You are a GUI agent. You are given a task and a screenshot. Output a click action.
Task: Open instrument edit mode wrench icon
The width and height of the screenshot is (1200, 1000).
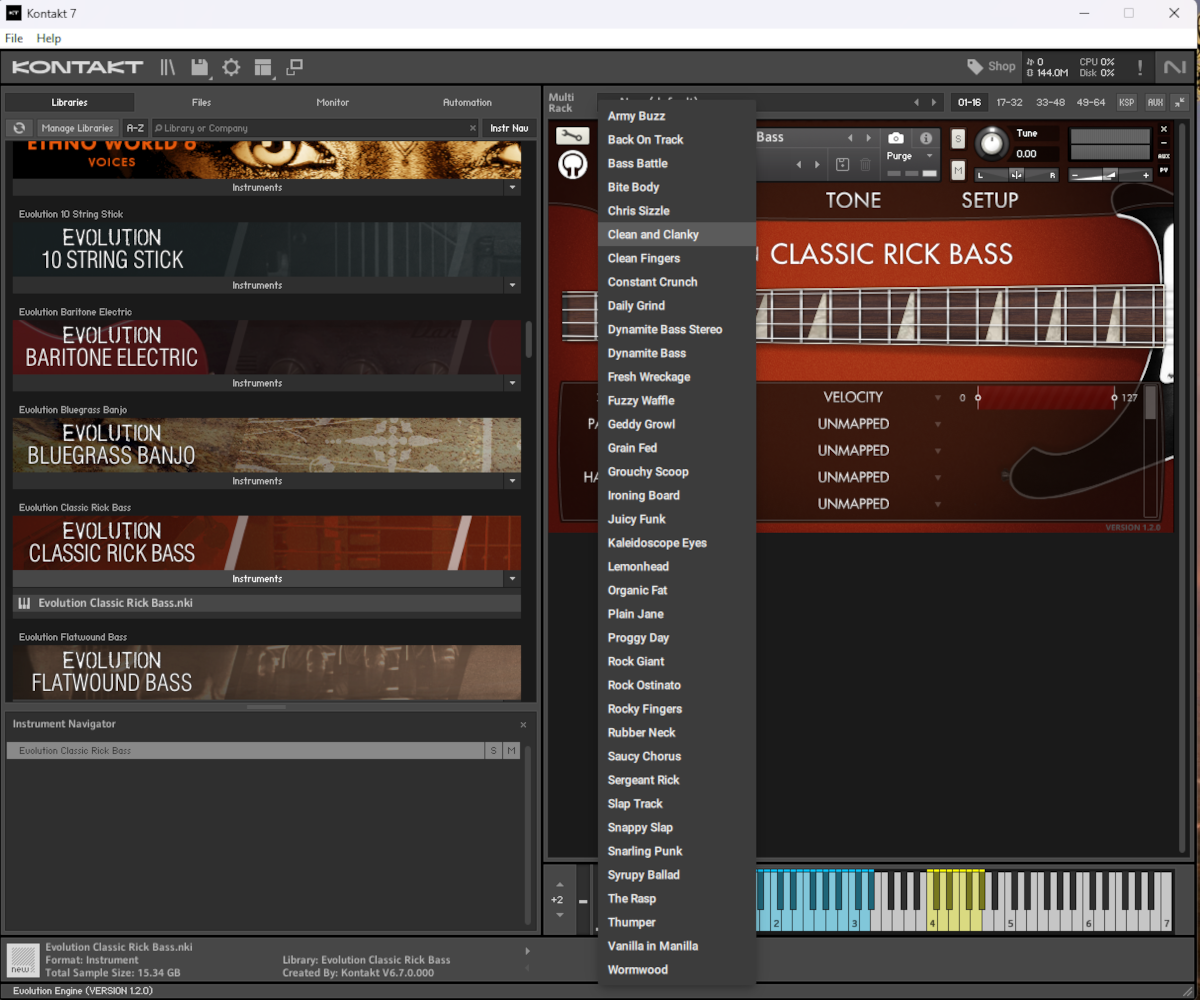coord(572,136)
